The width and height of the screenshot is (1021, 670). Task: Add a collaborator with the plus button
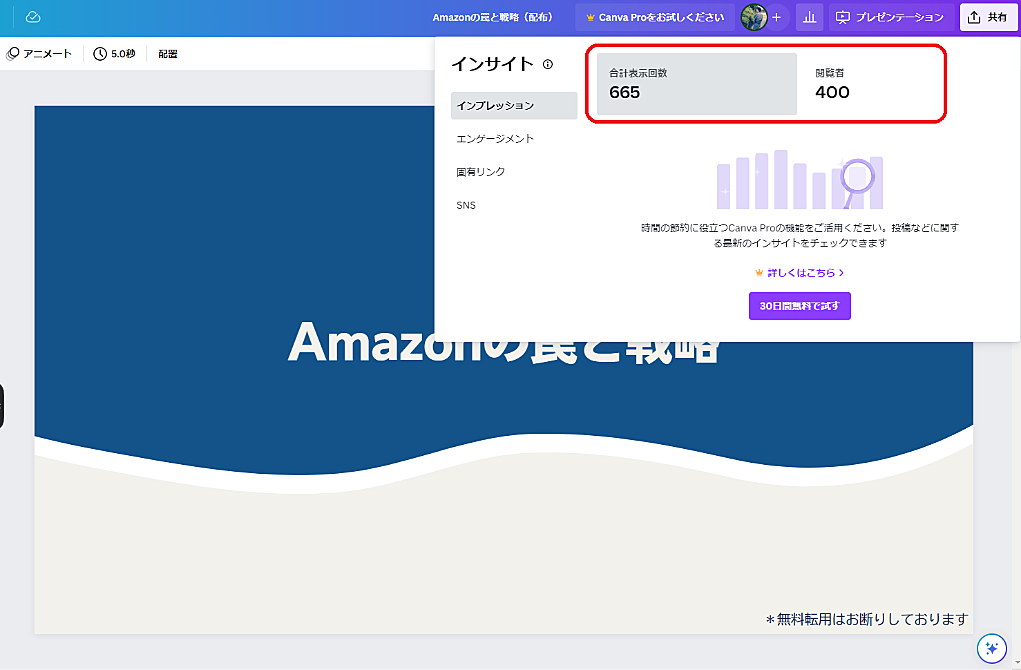[776, 18]
